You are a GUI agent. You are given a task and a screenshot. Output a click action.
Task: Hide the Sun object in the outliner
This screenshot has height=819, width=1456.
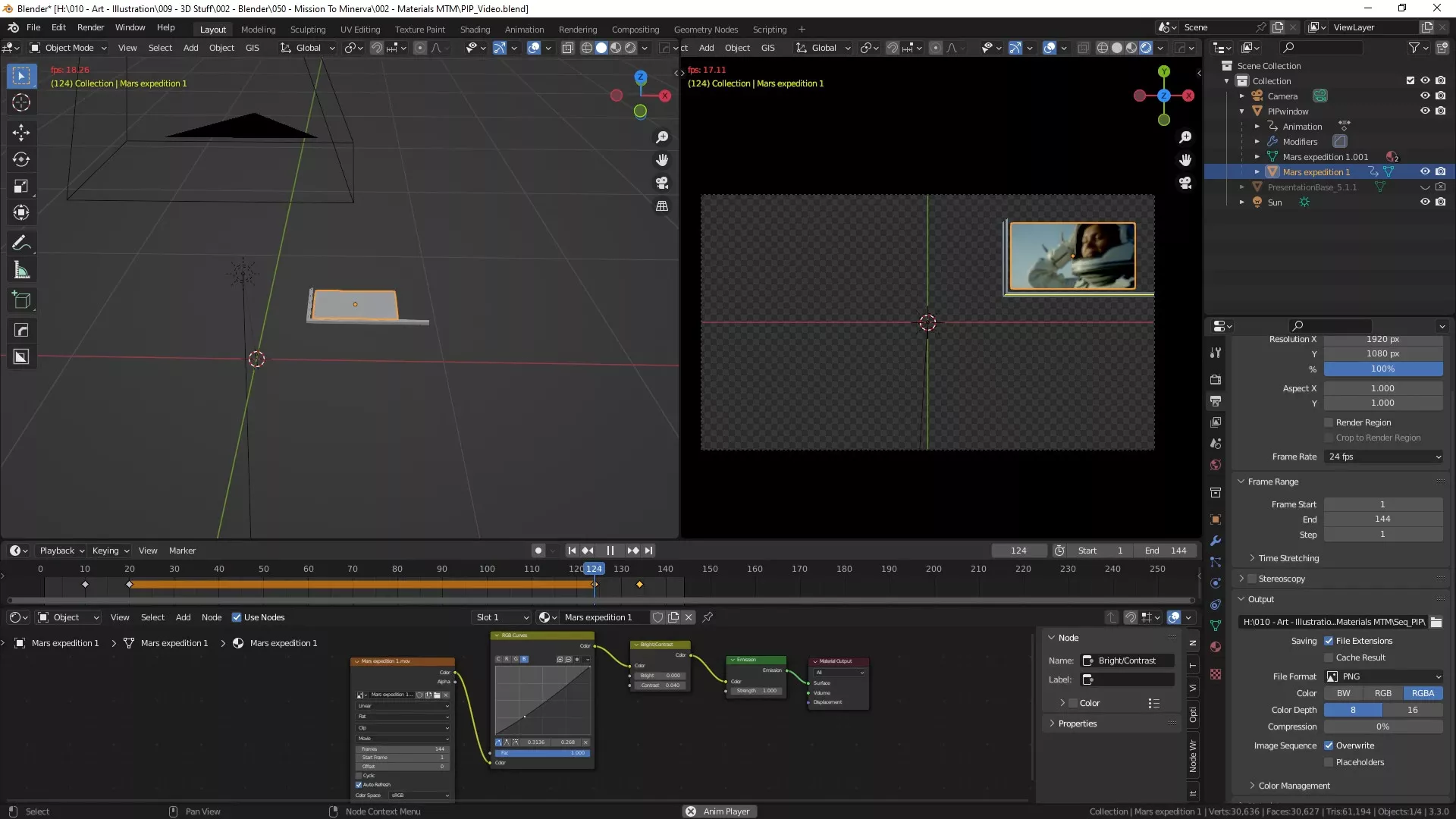point(1425,202)
